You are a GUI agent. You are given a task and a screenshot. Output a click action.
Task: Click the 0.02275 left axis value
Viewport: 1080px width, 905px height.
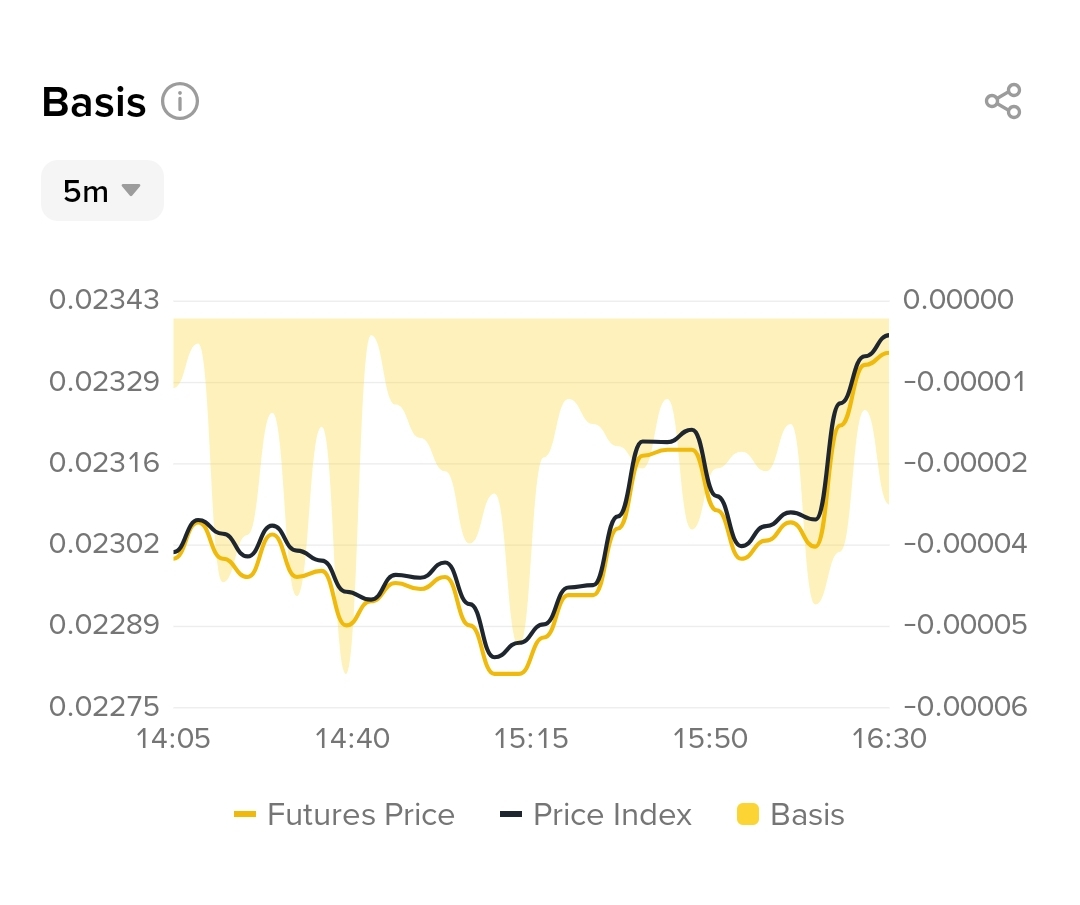coord(104,707)
